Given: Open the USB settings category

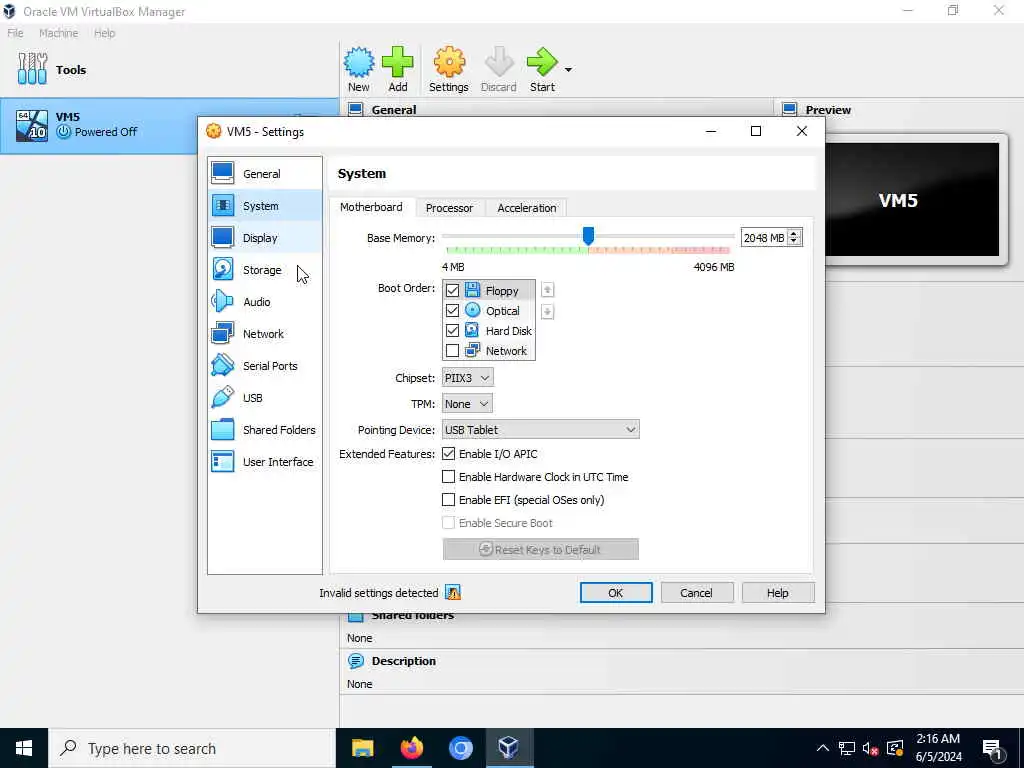Looking at the screenshot, I should tap(264, 398).
